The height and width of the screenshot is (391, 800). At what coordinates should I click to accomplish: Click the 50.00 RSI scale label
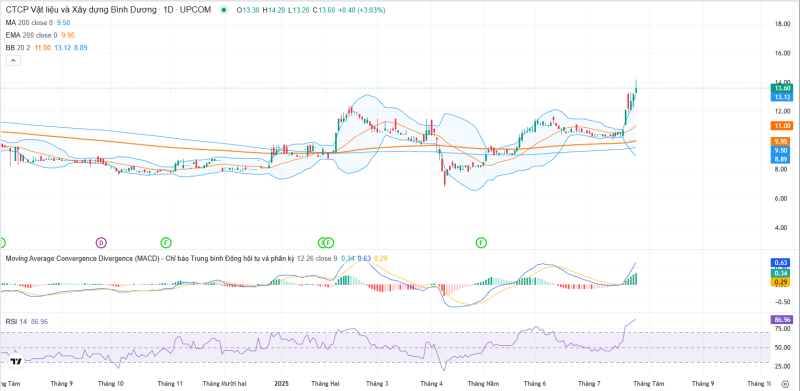click(782, 348)
